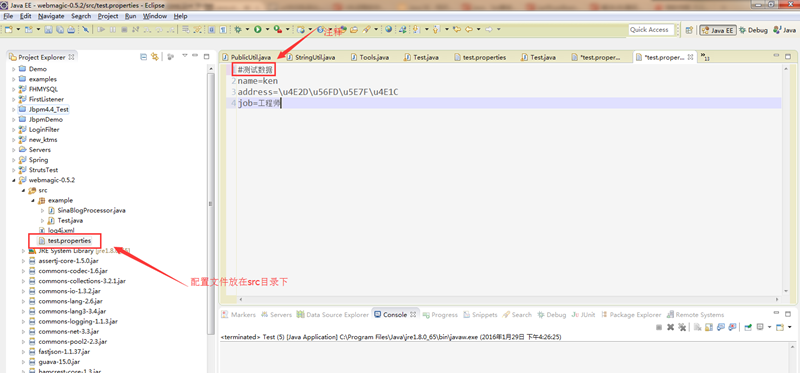This screenshot has height=373, width=800.
Task: Open the Data Source Explorer tab
Action: [333, 315]
